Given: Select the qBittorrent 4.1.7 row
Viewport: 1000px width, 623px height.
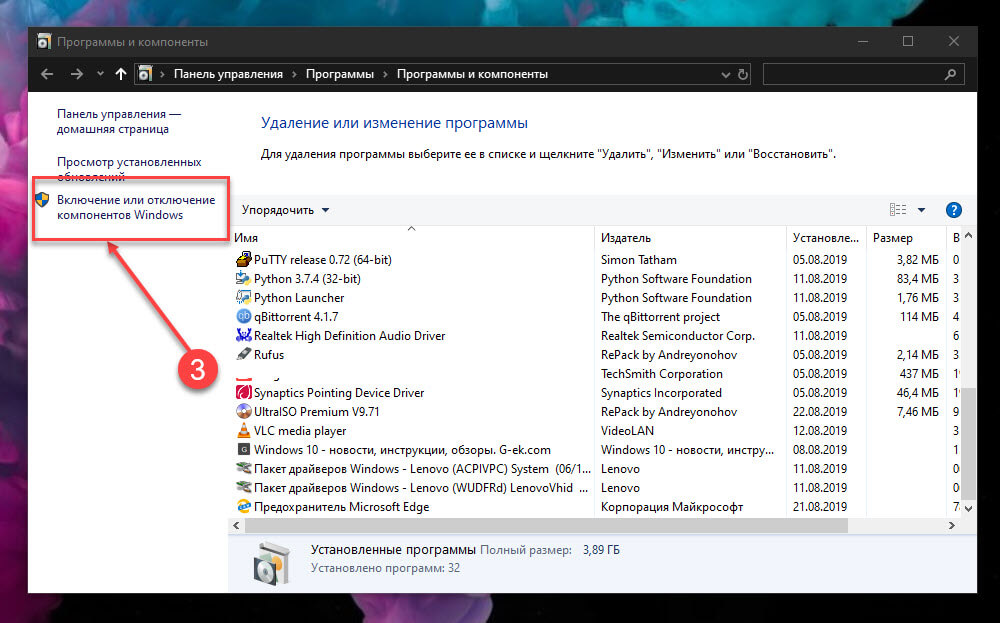Looking at the screenshot, I should 595,316.
